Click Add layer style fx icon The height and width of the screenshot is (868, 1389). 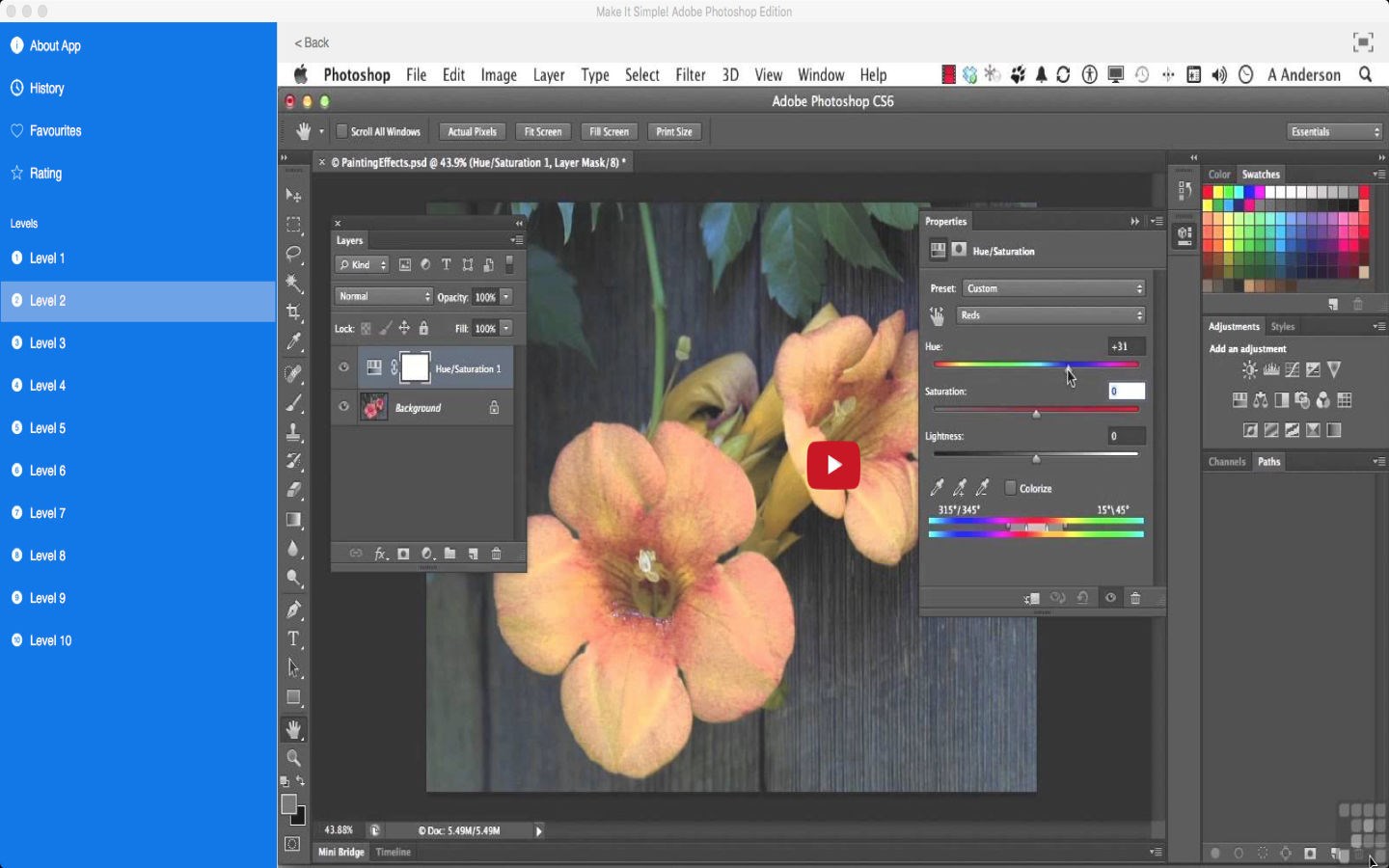[380, 554]
